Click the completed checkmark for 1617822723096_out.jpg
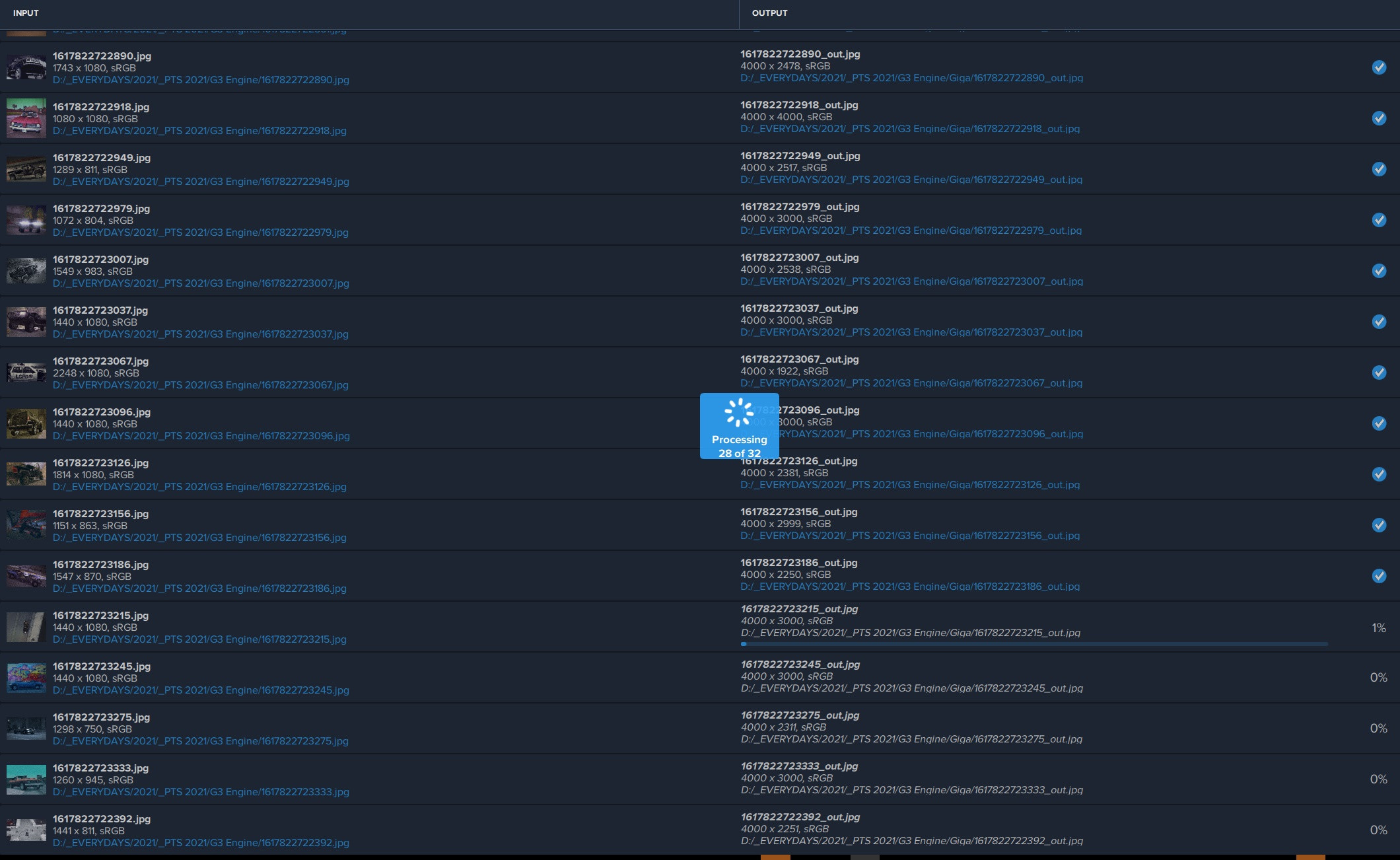Screen dimensions: 1400x860 point(1379,423)
